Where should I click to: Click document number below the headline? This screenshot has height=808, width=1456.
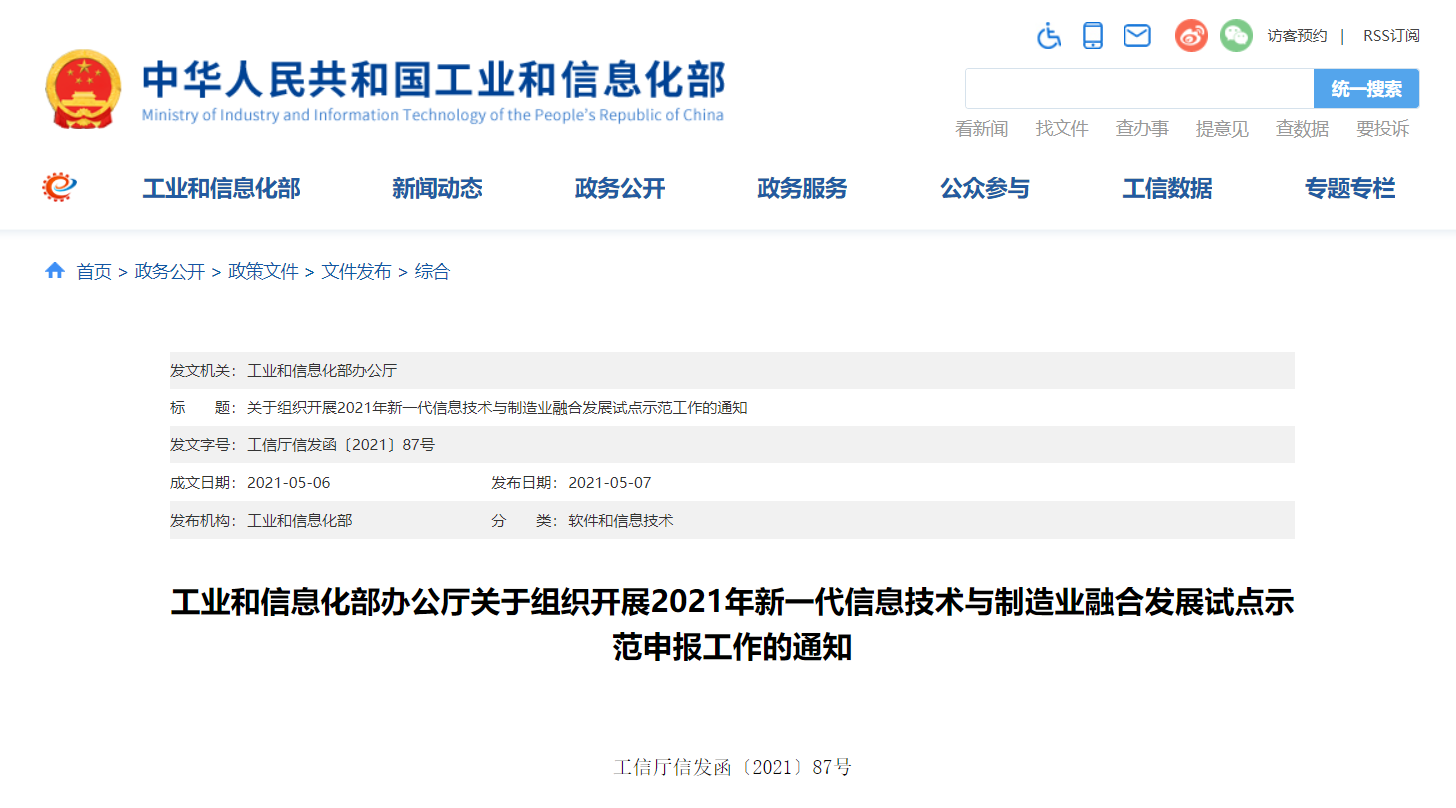tap(732, 768)
